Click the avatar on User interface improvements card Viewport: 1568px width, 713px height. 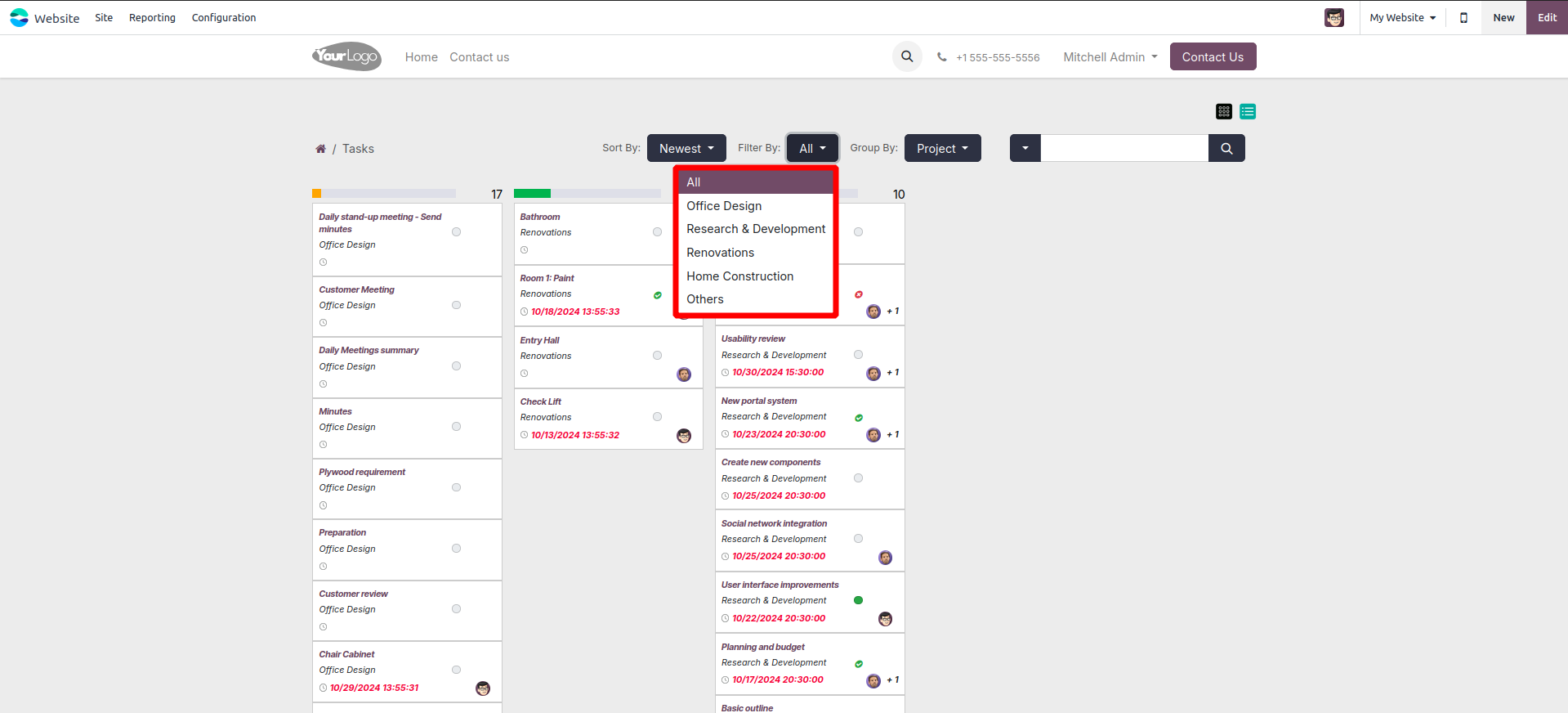[885, 619]
